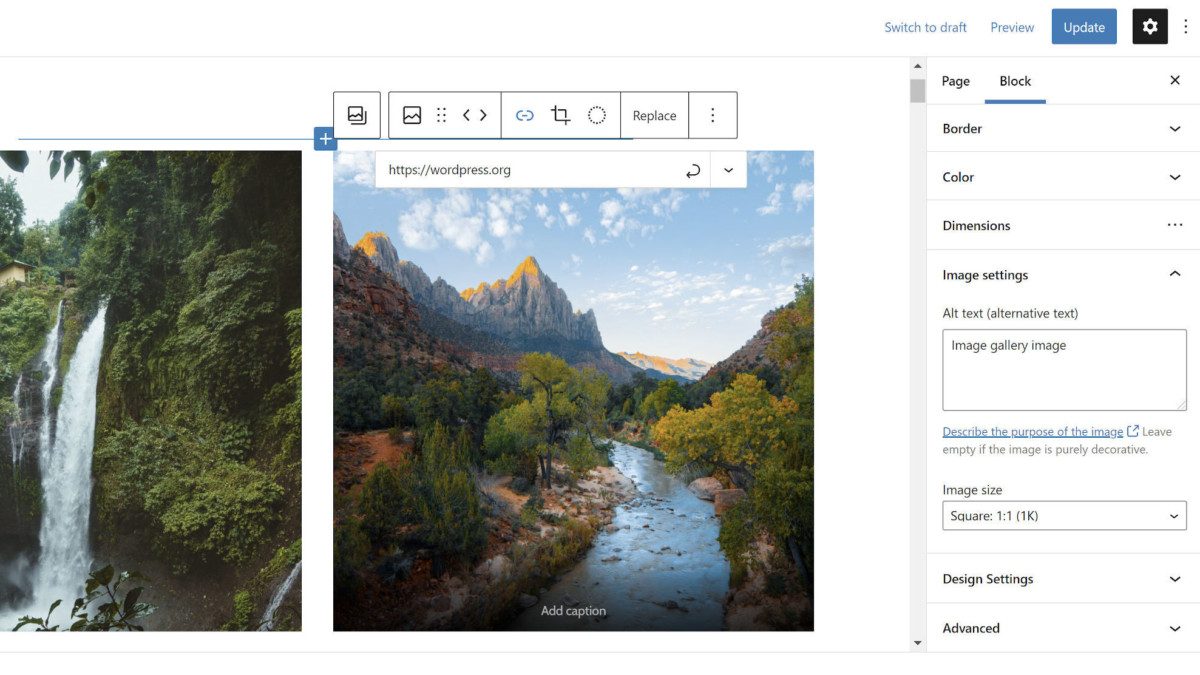Click the Alt text input field
The image size is (1200, 675).
[x=1064, y=370]
